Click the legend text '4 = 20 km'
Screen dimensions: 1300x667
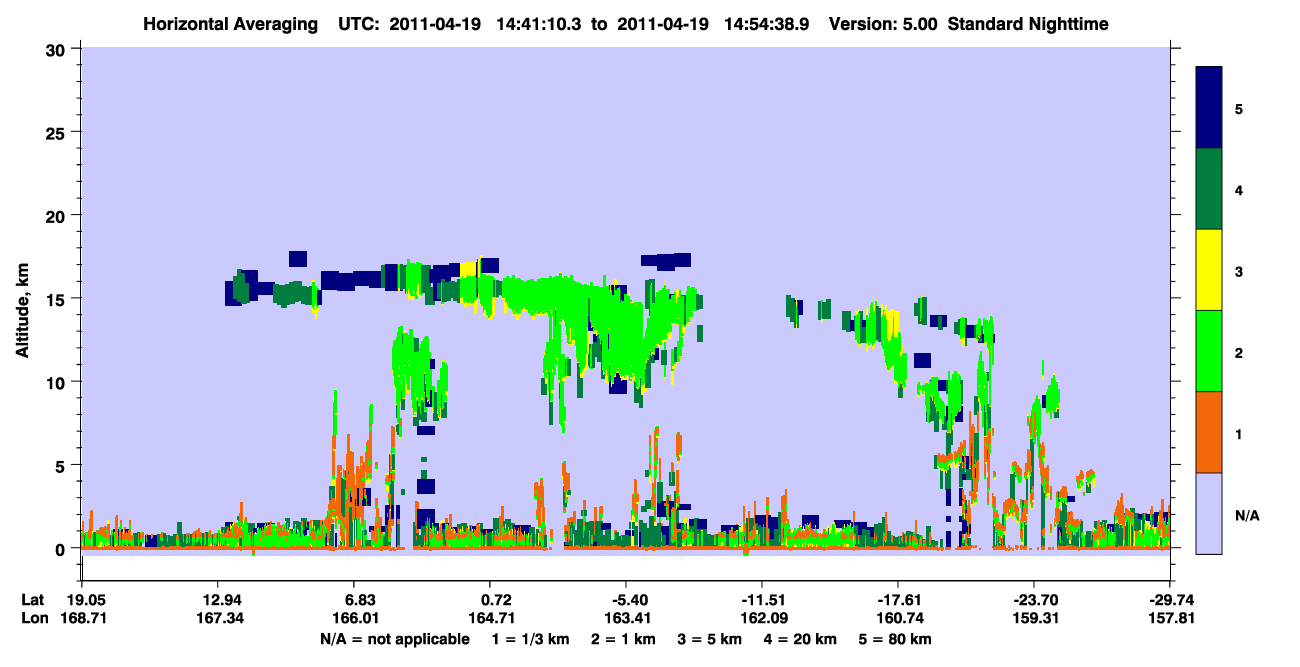[x=802, y=639]
